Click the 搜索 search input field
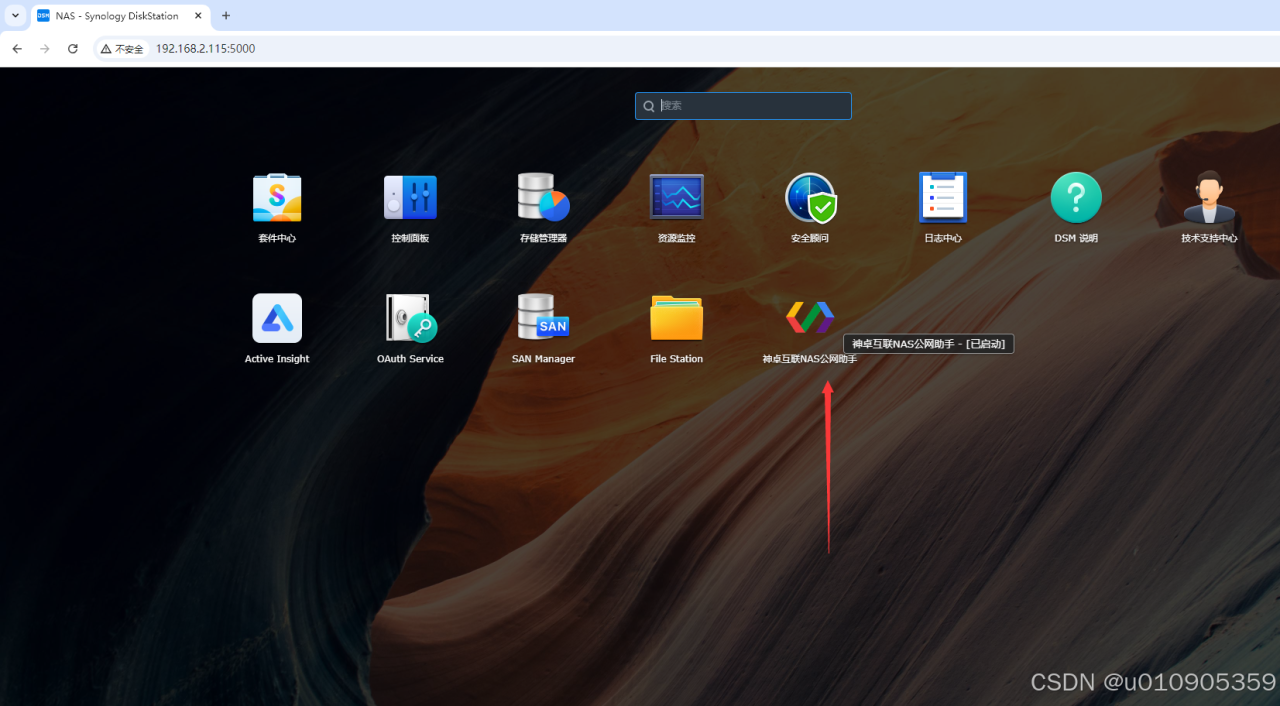Screen dimensions: 1280x706 tap(752, 106)
